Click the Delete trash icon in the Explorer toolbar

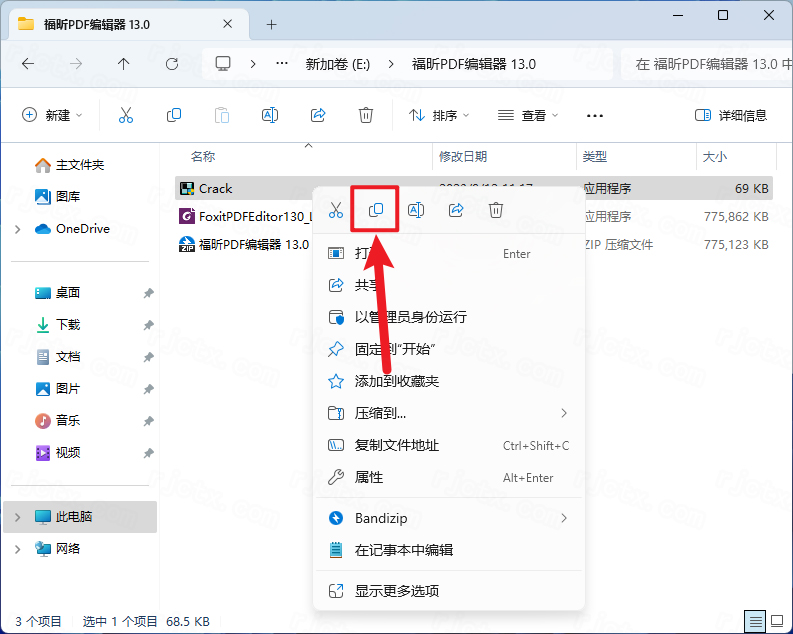tap(366, 115)
